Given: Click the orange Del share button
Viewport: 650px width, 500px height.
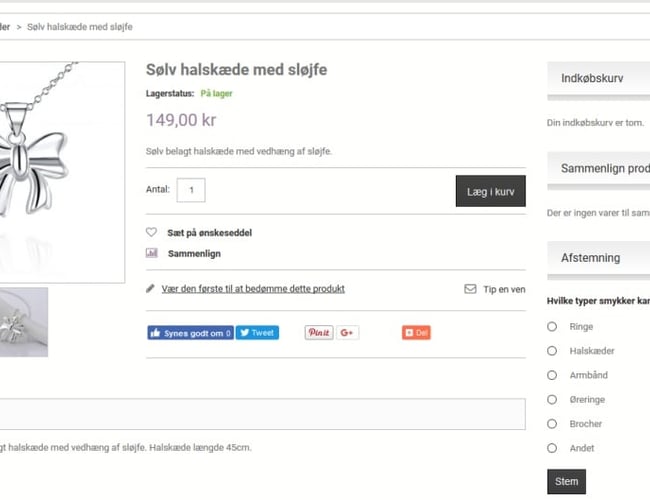Looking at the screenshot, I should 416,333.
